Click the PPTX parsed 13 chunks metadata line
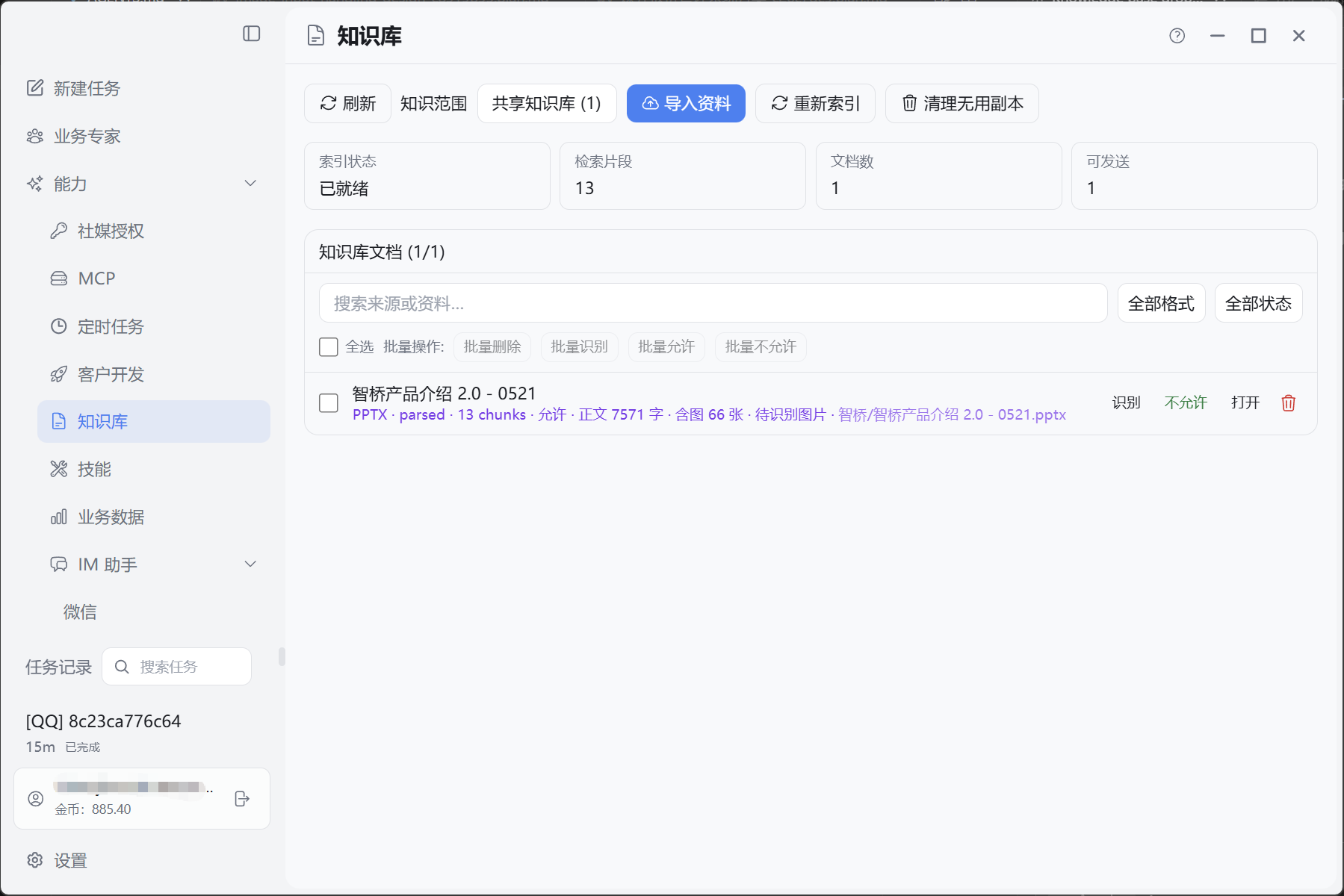 click(709, 415)
